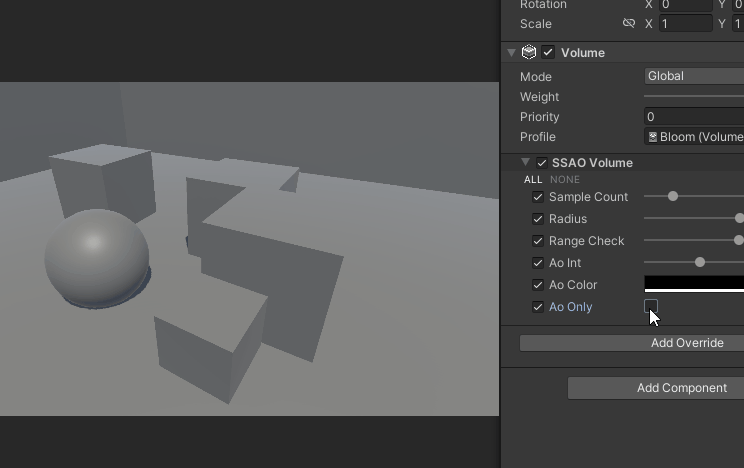The image size is (744, 468).
Task: Click the Scale property label
Action: coord(536,24)
